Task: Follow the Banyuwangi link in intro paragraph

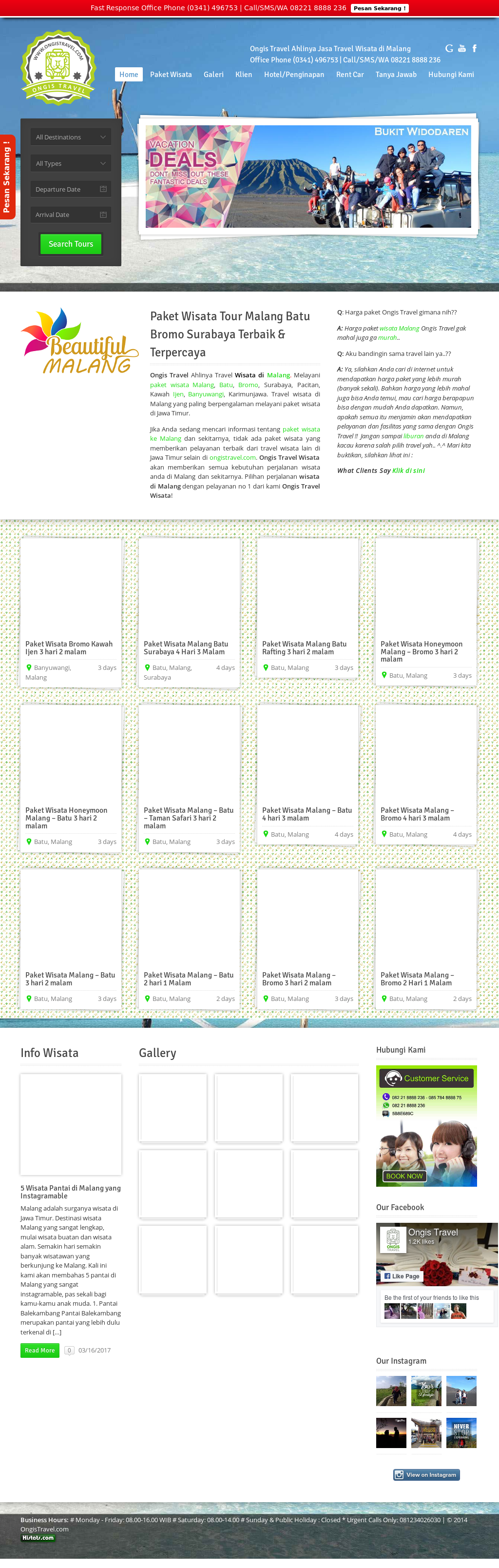Action: [x=205, y=394]
